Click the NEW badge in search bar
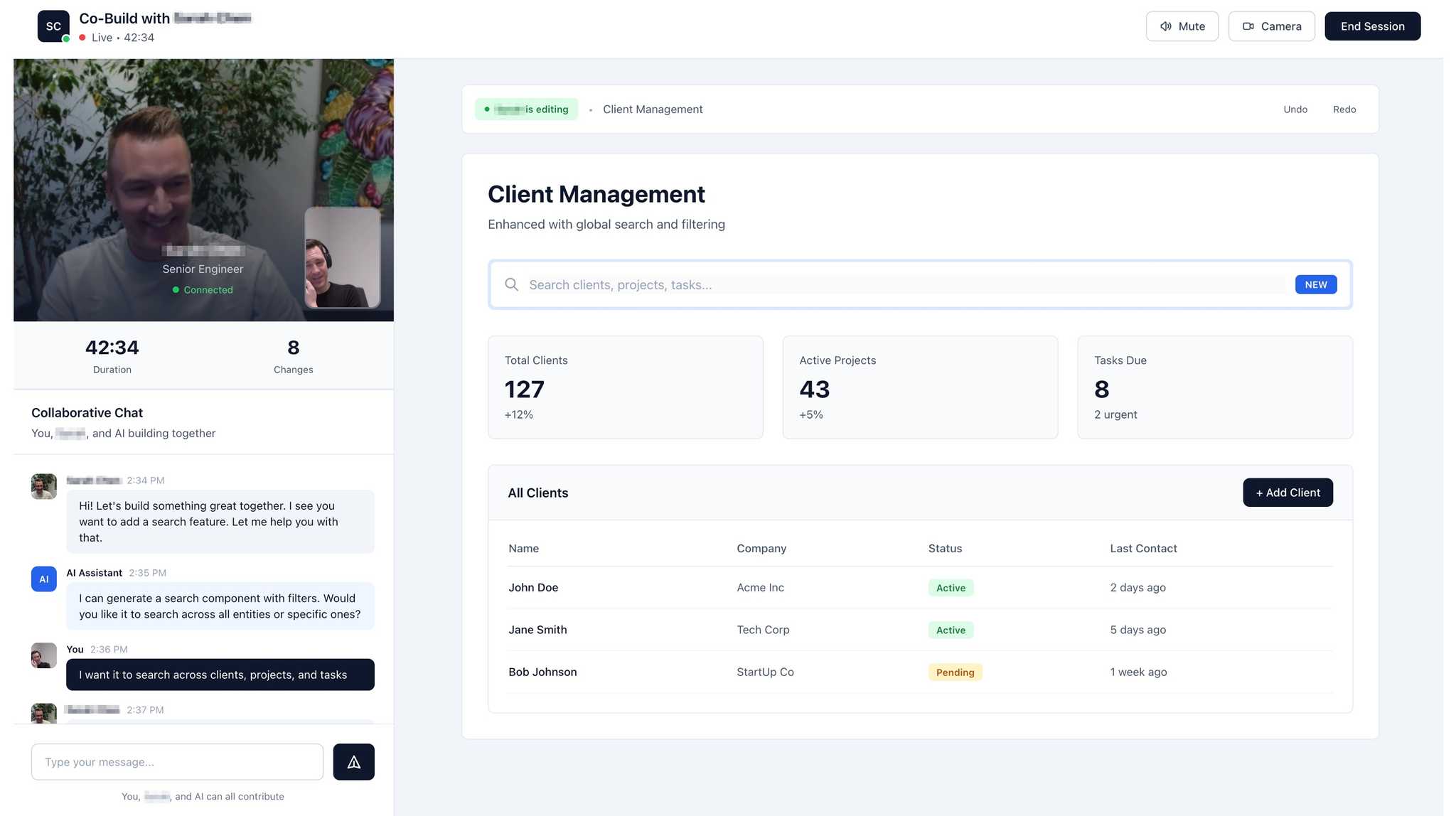 1315,284
